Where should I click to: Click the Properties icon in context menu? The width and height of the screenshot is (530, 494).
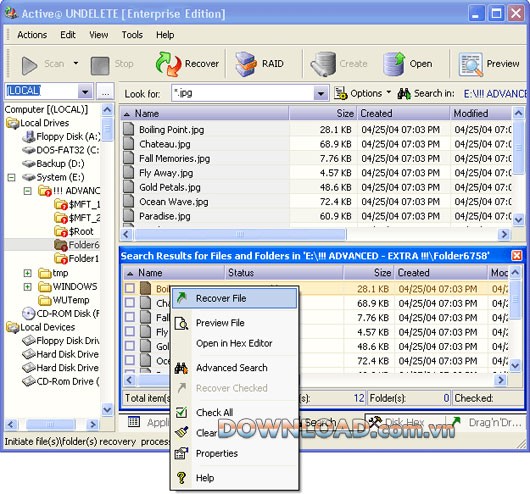[x=181, y=453]
